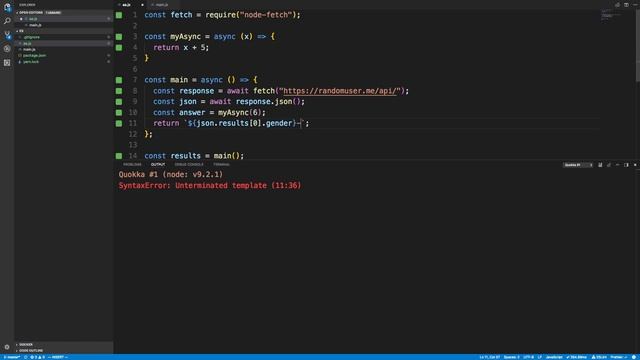Click Quokka green indicator on line 3
640x360 pixels.
click(119, 37)
